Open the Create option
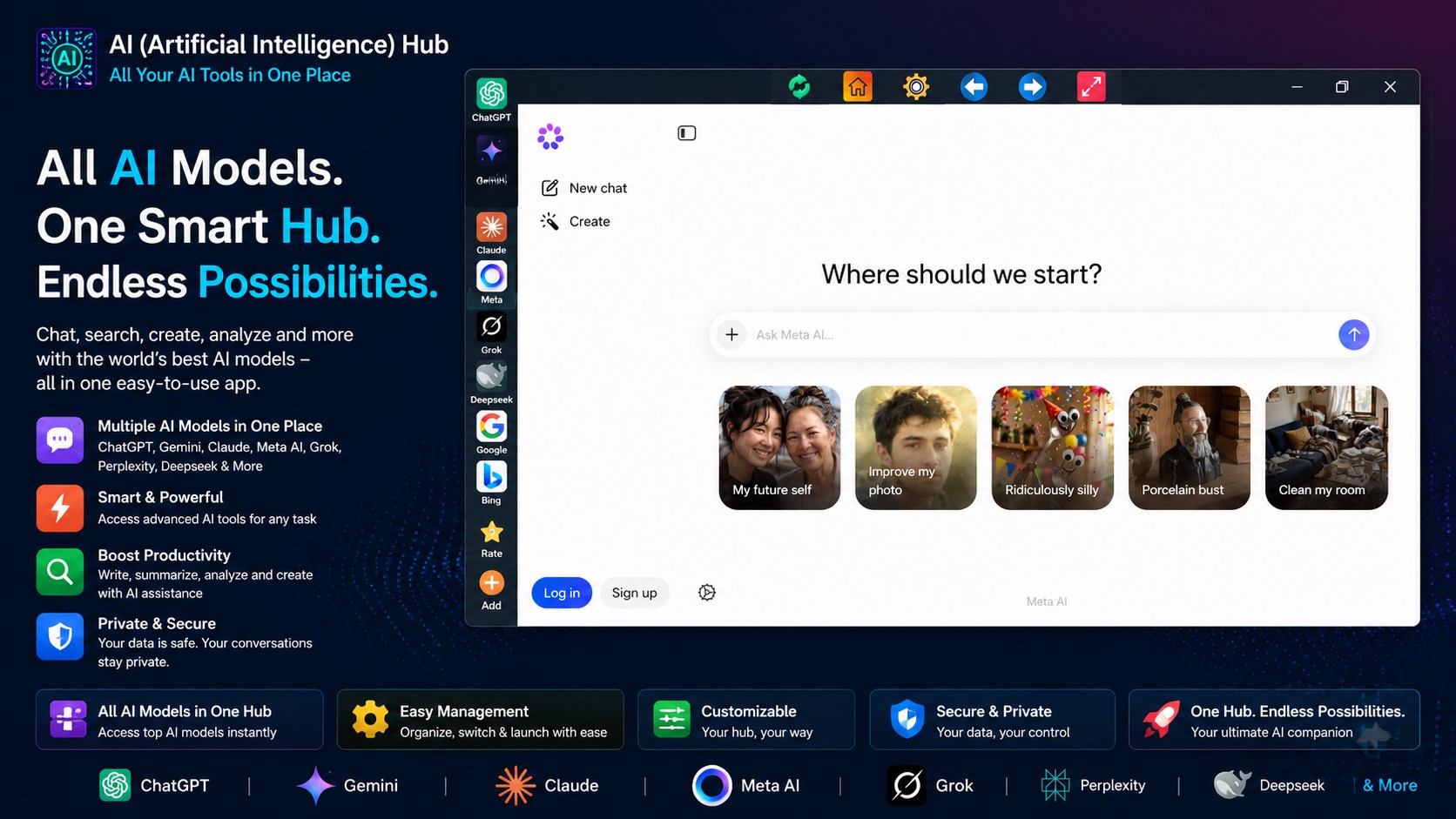 576,221
